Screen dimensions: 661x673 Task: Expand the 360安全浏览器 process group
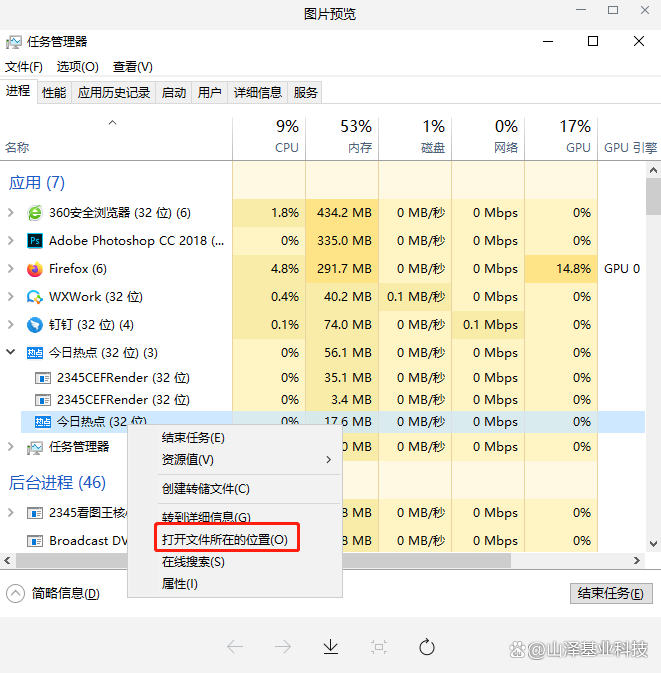[11, 213]
